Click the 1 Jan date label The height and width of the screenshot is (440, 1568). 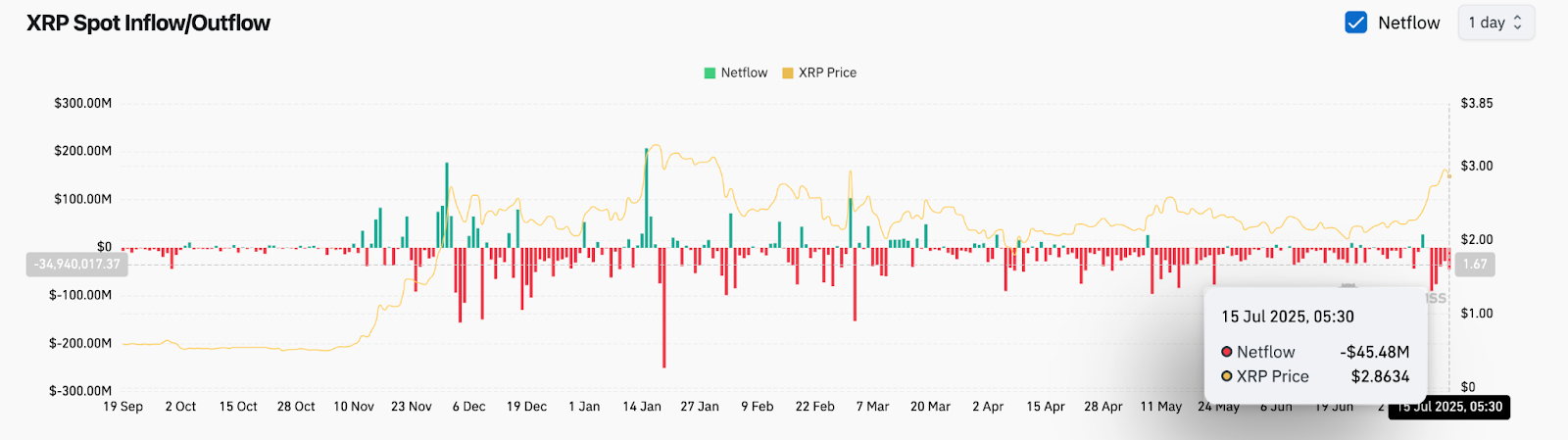click(584, 406)
